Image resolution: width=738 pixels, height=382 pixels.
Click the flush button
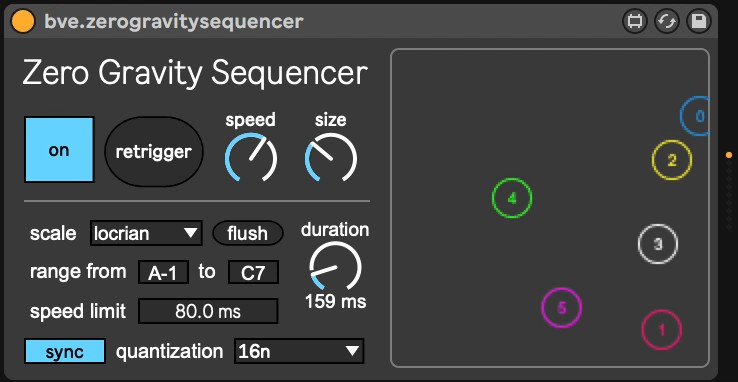248,233
